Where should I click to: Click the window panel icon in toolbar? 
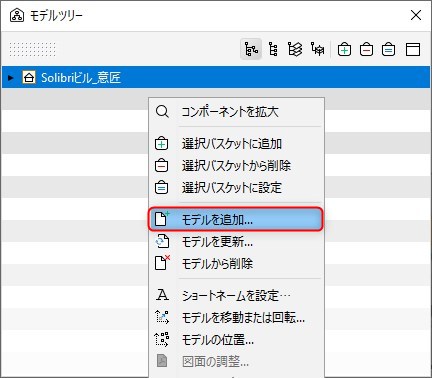pos(413,50)
